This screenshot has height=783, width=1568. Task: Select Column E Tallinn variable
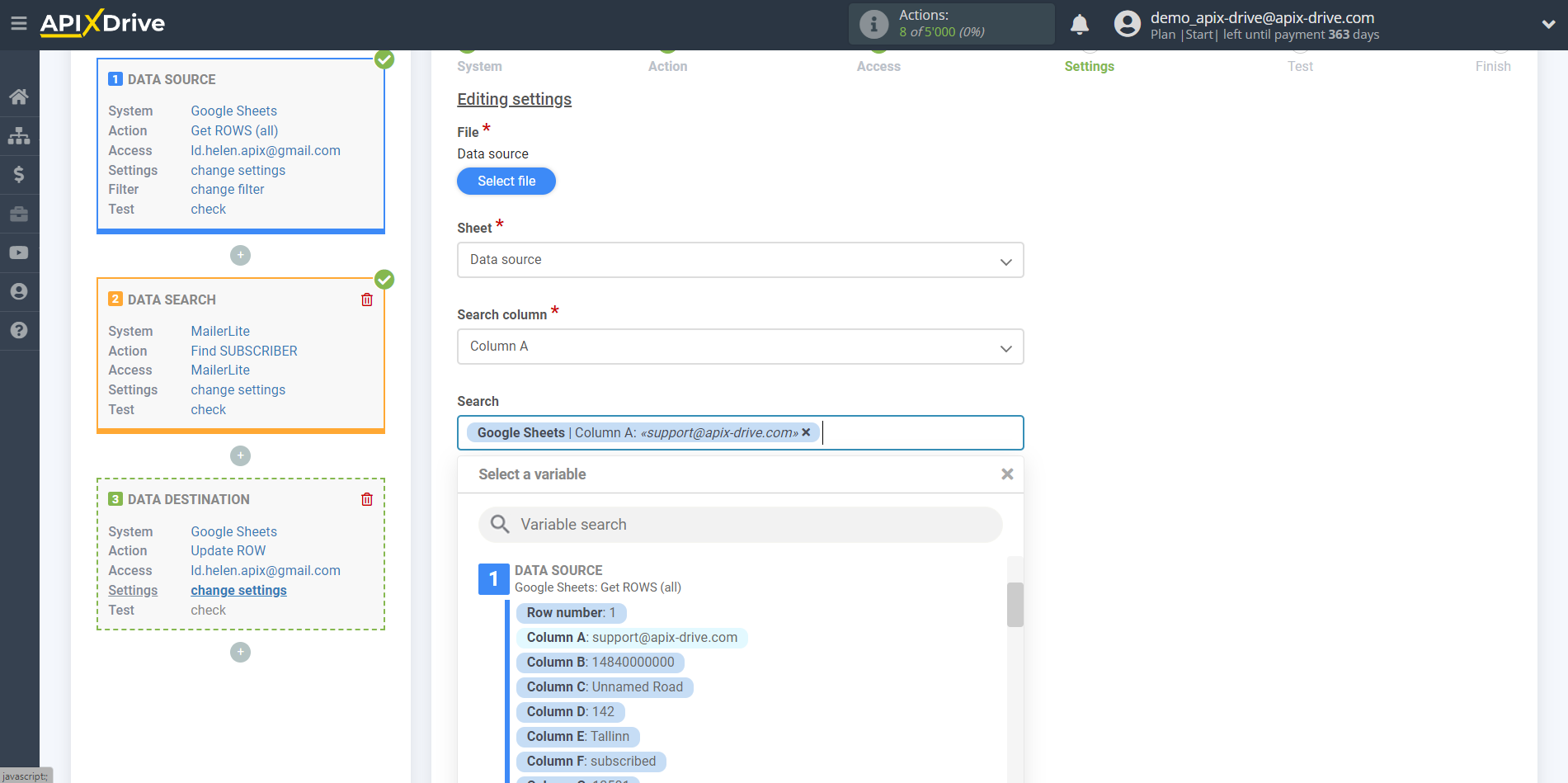pos(578,737)
